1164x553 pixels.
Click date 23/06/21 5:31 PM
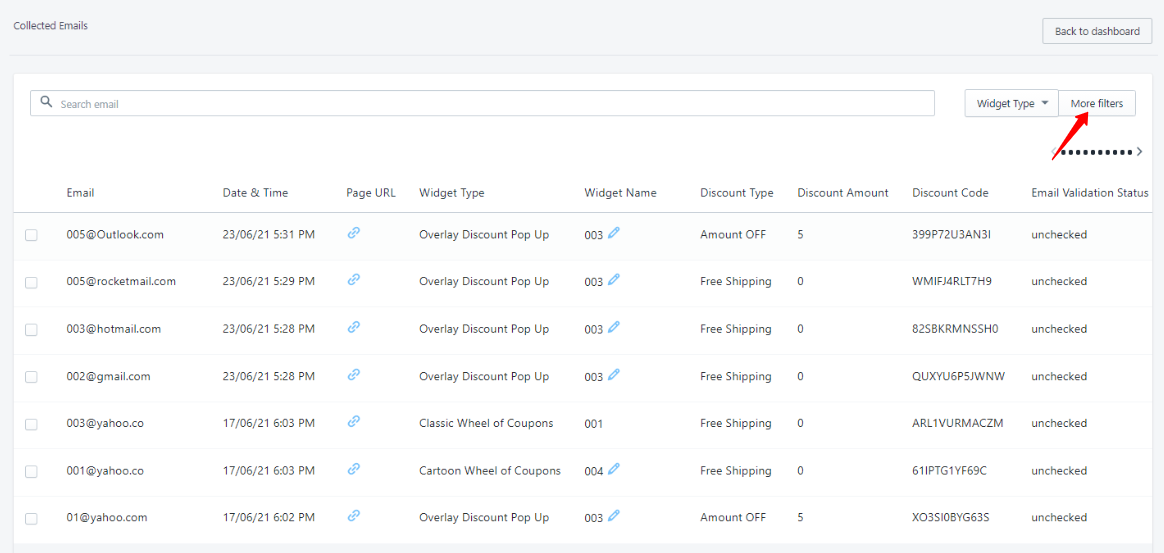click(x=269, y=235)
